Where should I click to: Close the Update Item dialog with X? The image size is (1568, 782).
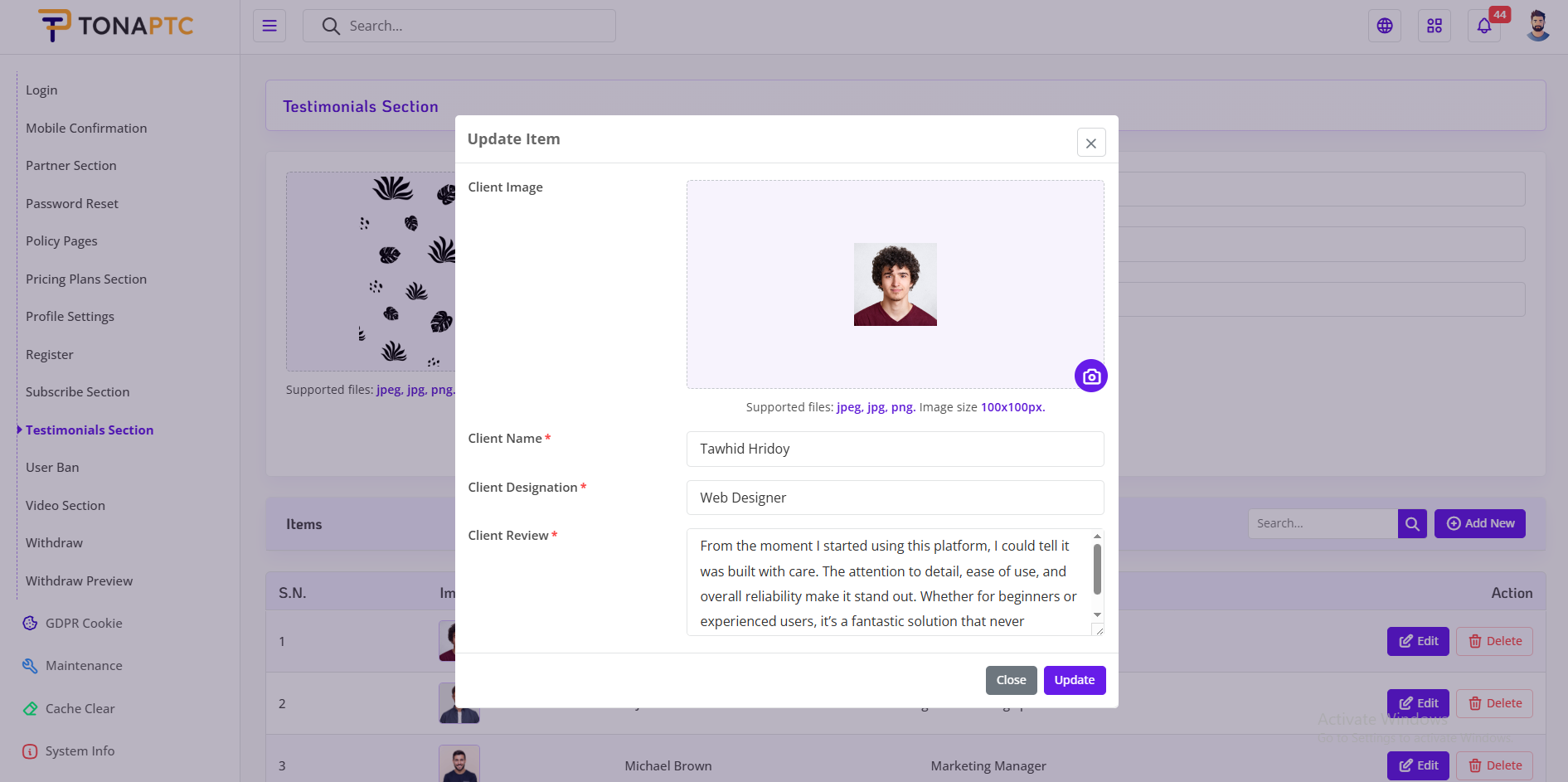pyautogui.click(x=1091, y=143)
